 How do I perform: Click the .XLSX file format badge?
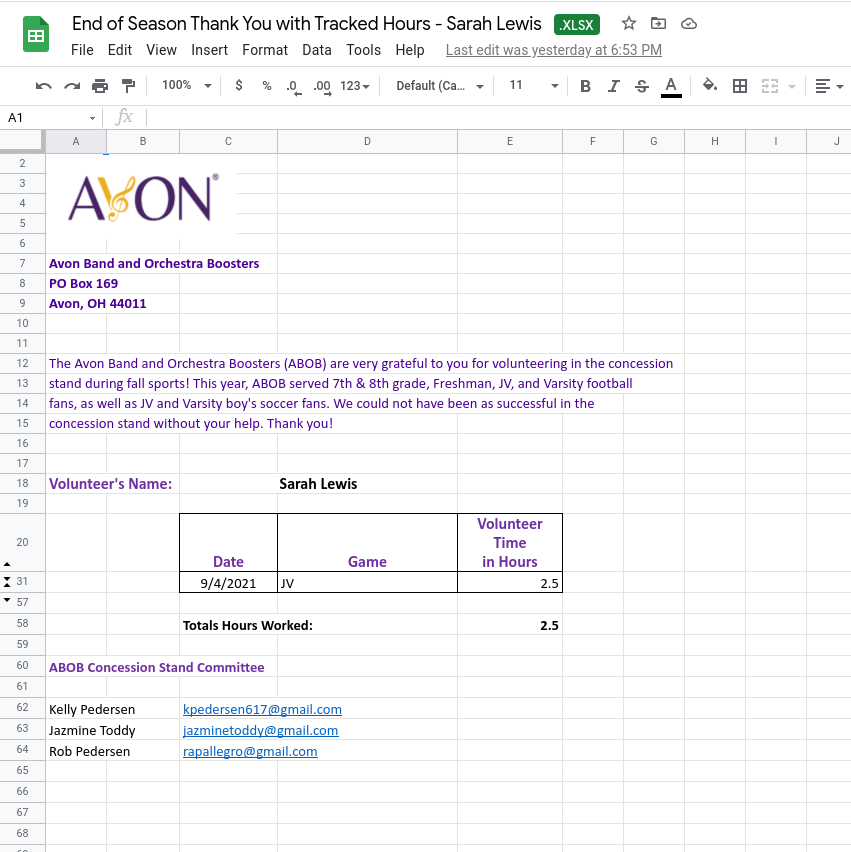(x=577, y=24)
